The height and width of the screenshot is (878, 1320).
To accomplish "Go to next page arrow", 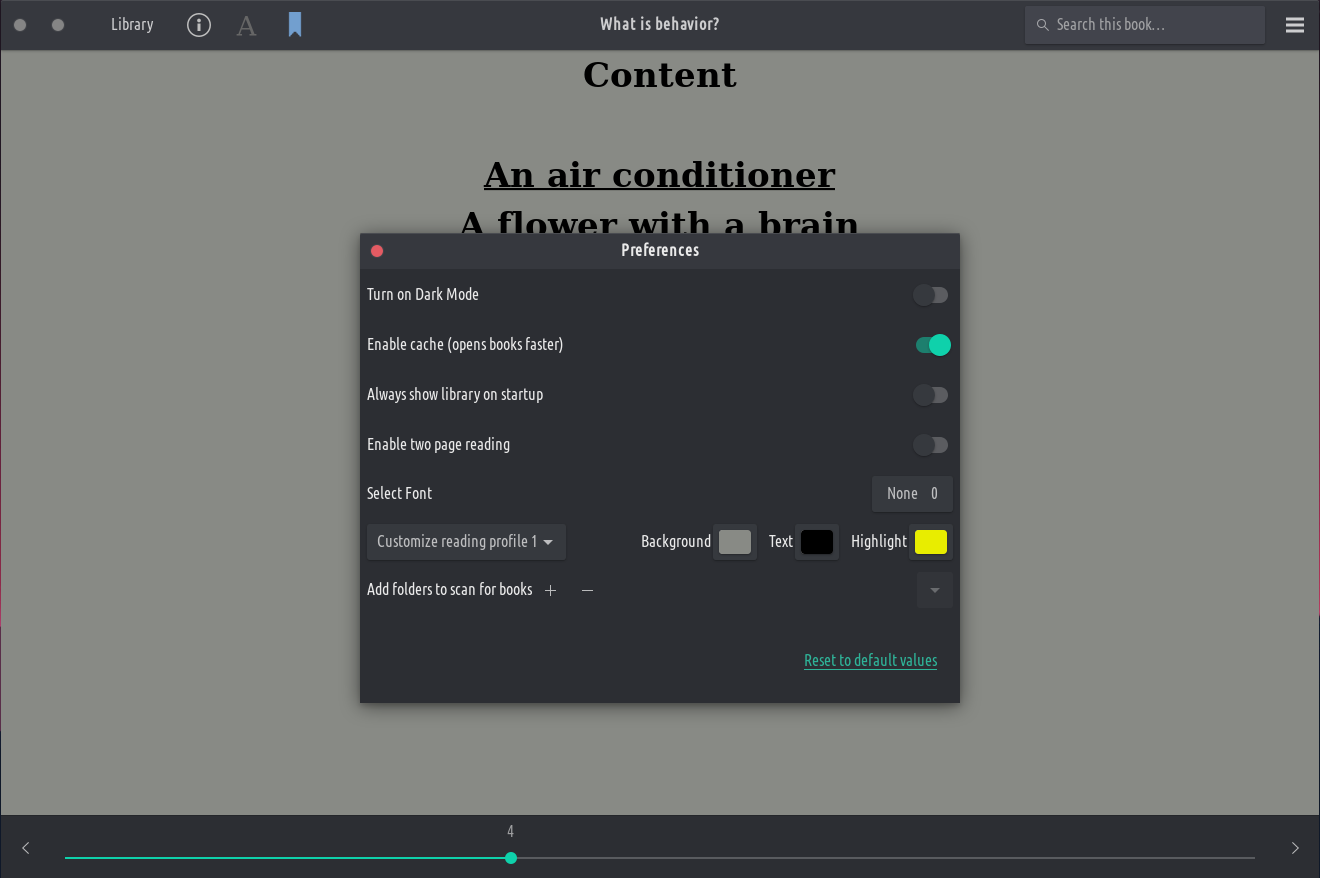I will [x=1295, y=848].
